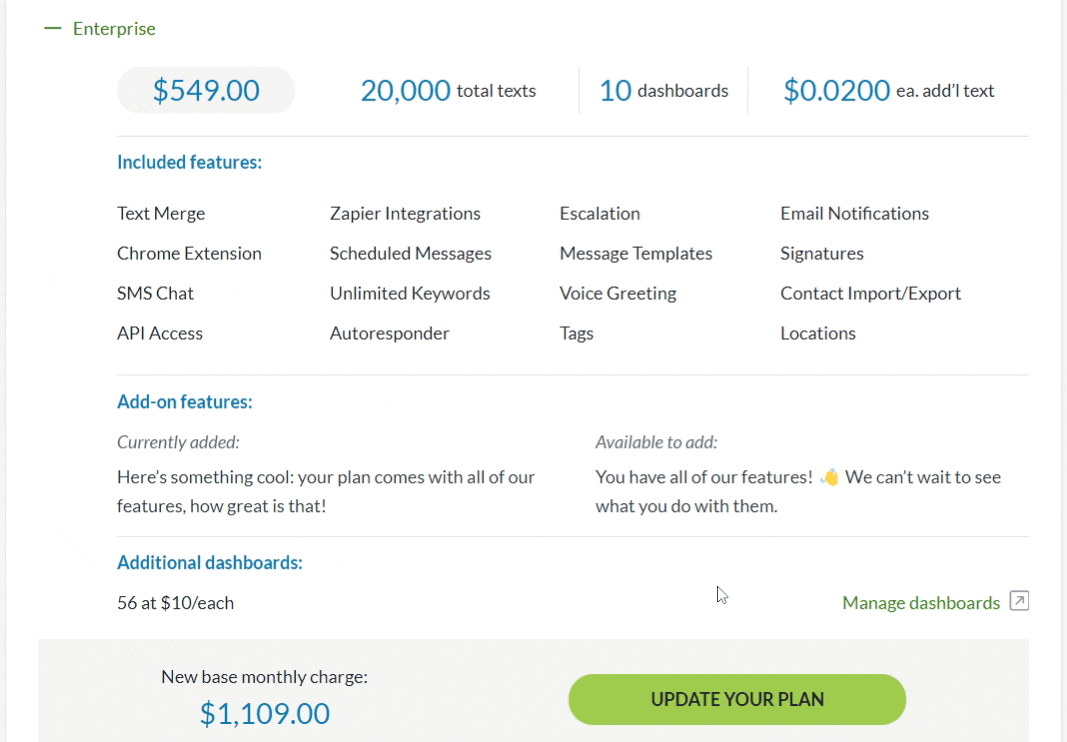
Task: Click the Included features heading
Action: pyautogui.click(x=189, y=162)
